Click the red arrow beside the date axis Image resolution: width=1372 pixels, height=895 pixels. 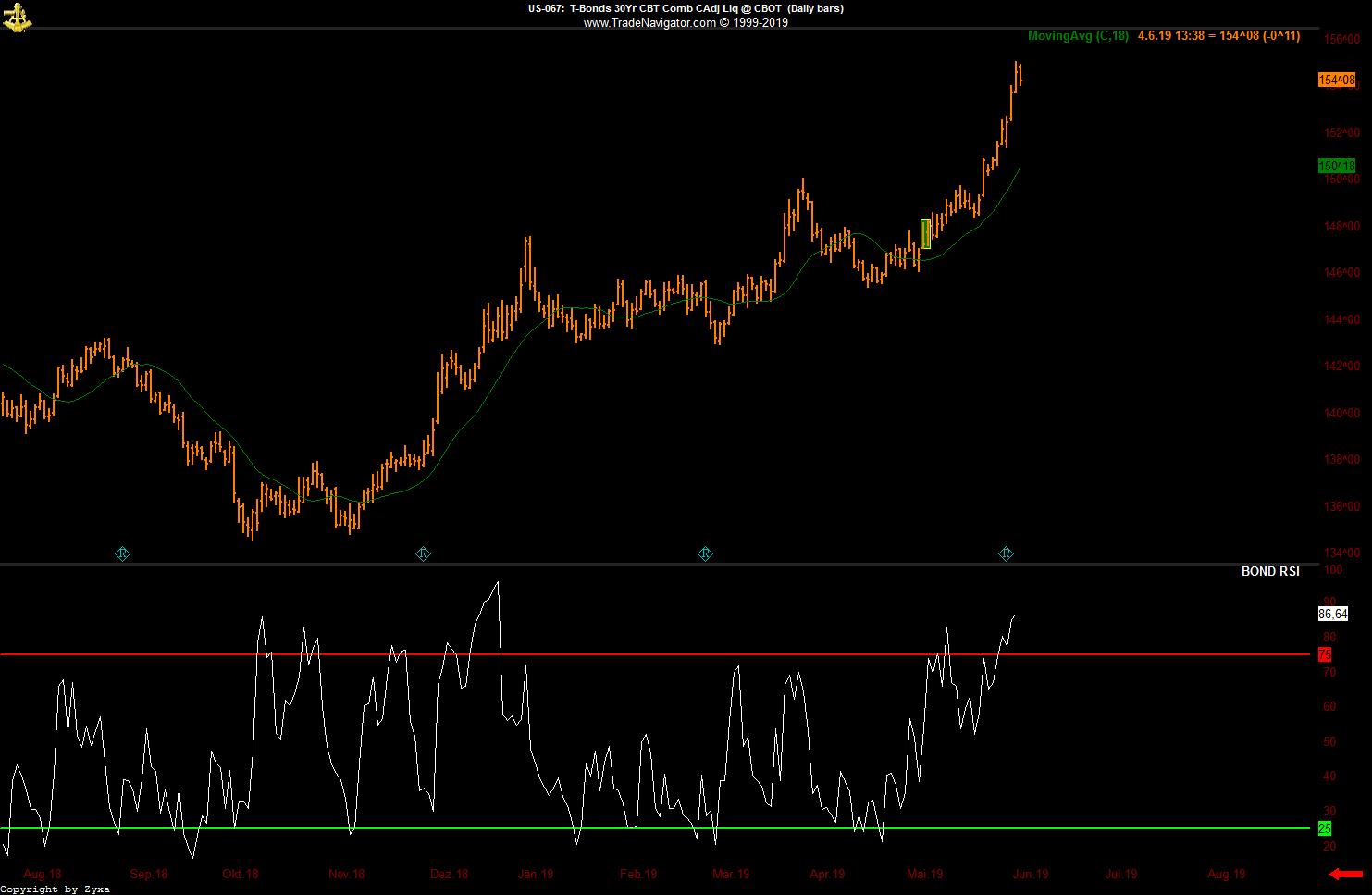coord(1346,874)
